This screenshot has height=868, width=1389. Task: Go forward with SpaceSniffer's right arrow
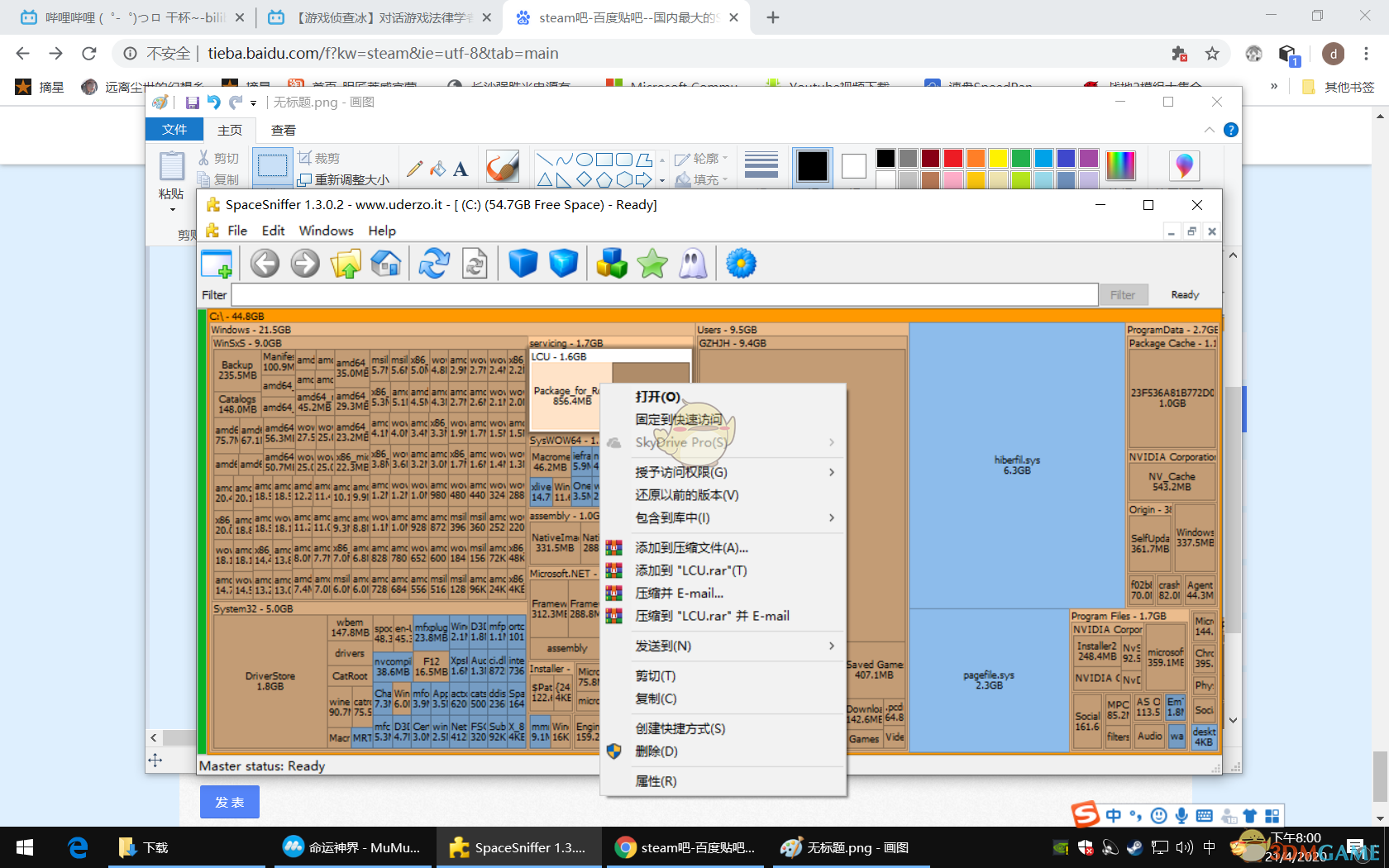pos(305,264)
